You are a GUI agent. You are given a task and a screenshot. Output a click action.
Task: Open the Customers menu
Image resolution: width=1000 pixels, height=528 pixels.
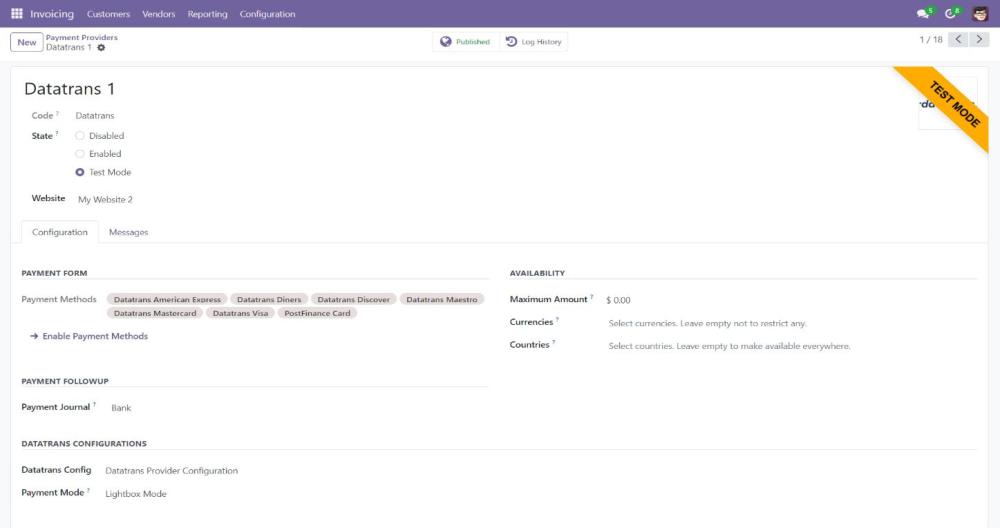pos(108,14)
